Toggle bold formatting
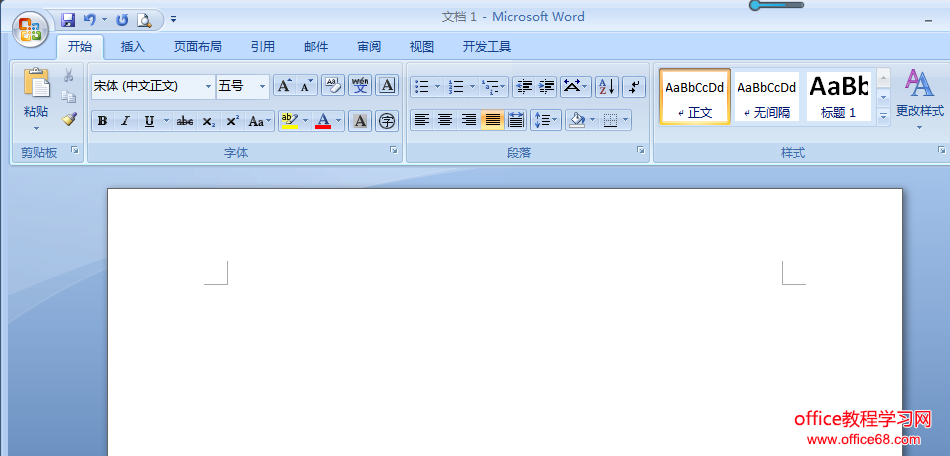 [x=102, y=121]
